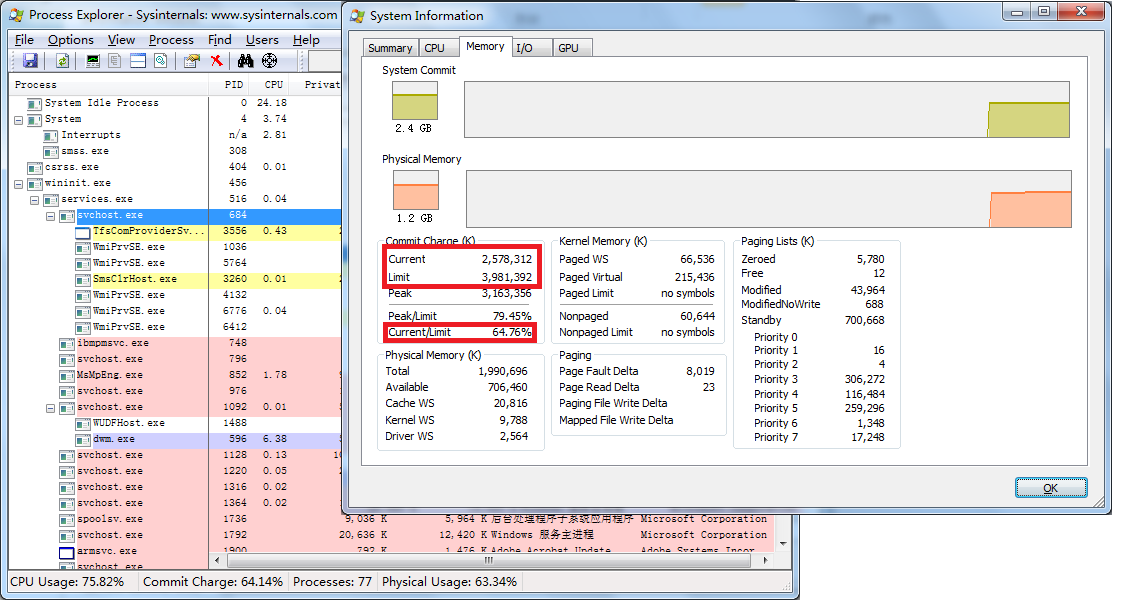Click the smss.exe process icon
This screenshot has height=600, width=1121.
50,152
